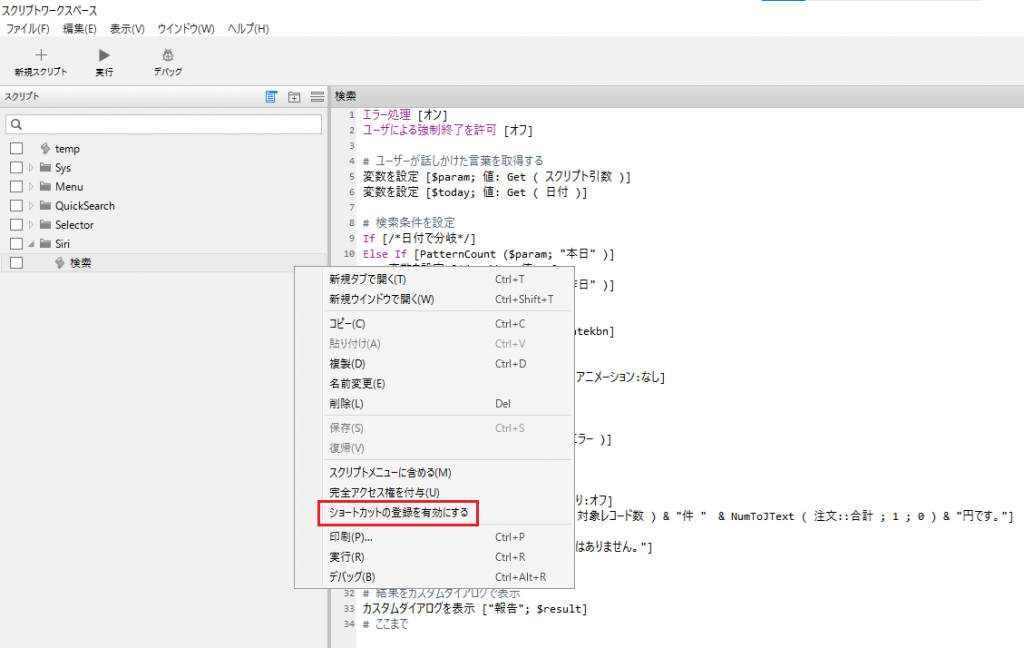Click the script icon beside temp
The image size is (1024, 648).
[x=43, y=148]
